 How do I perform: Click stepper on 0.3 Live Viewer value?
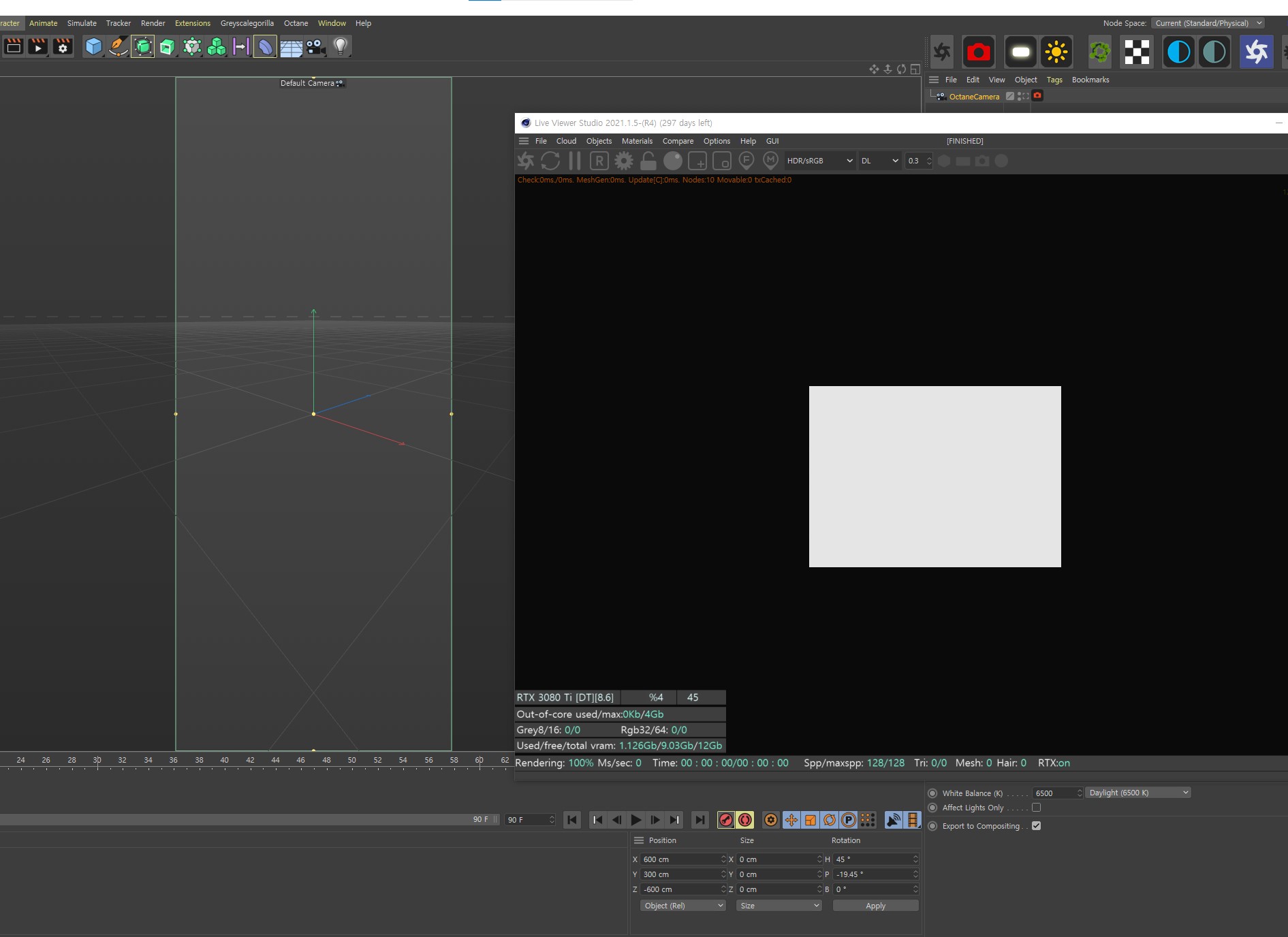pyautogui.click(x=929, y=161)
